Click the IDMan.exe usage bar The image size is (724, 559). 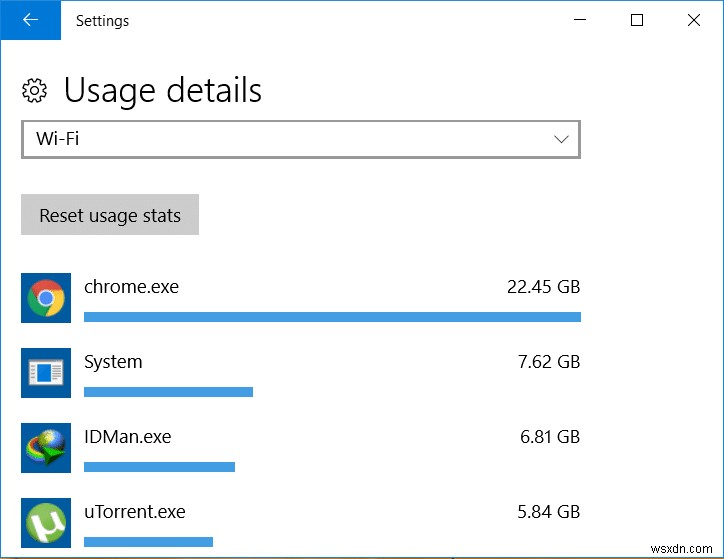[159, 467]
